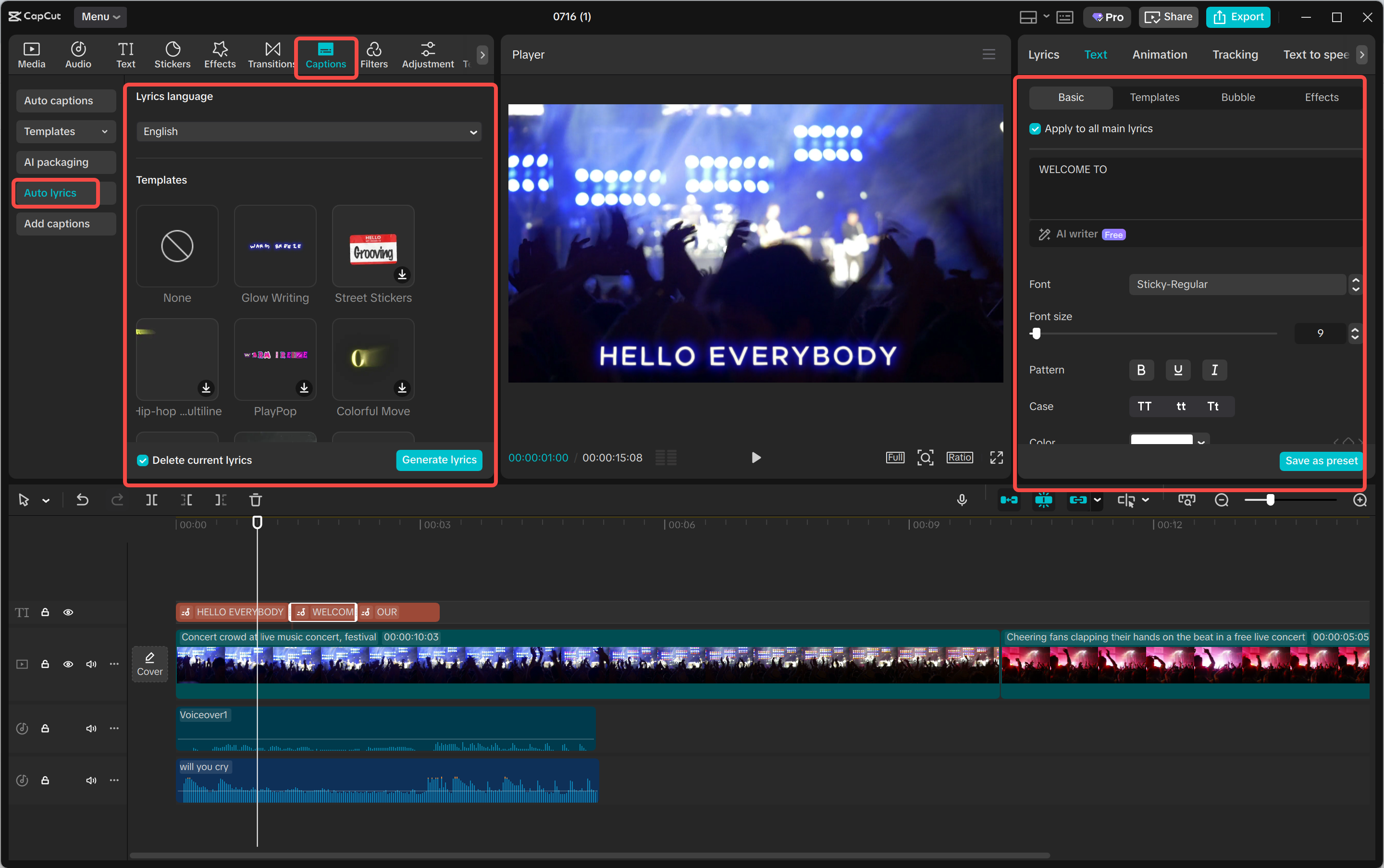This screenshot has height=868, width=1384.
Task: Select the Bubble text tab
Action: click(1237, 98)
